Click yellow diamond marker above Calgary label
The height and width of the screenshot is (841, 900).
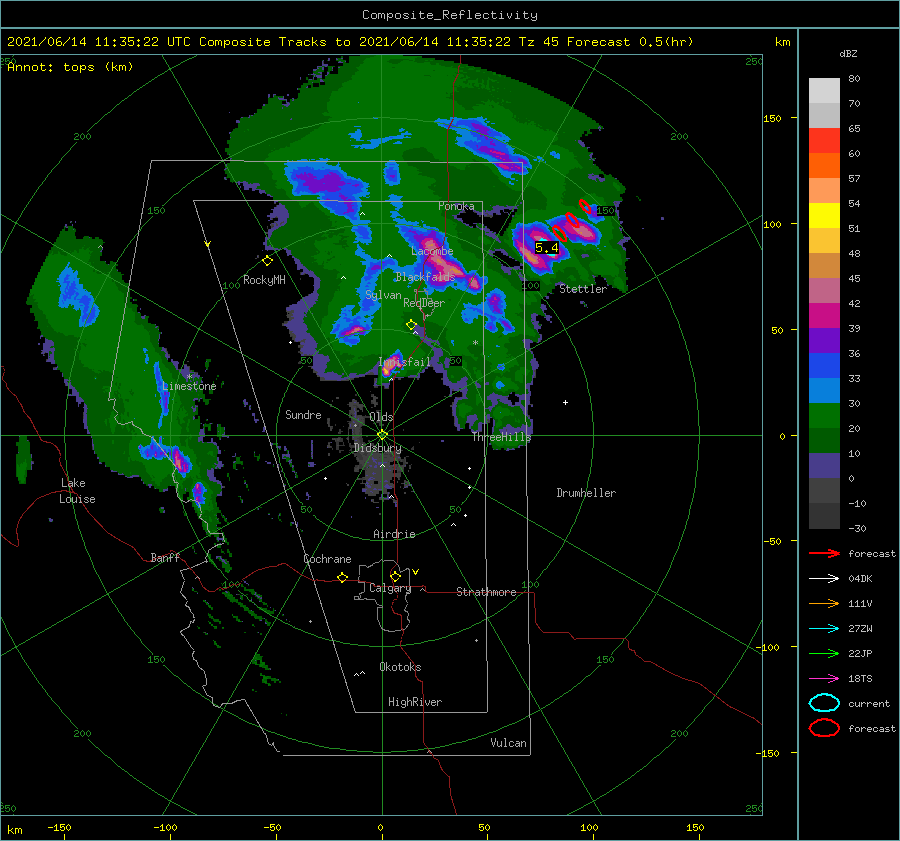click(395, 576)
